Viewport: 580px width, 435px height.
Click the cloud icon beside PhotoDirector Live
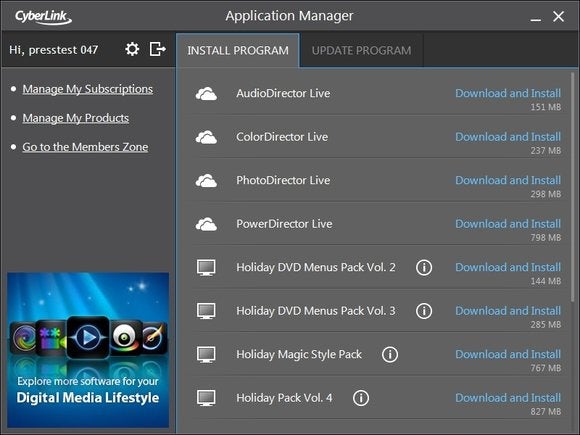pyautogui.click(x=206, y=181)
